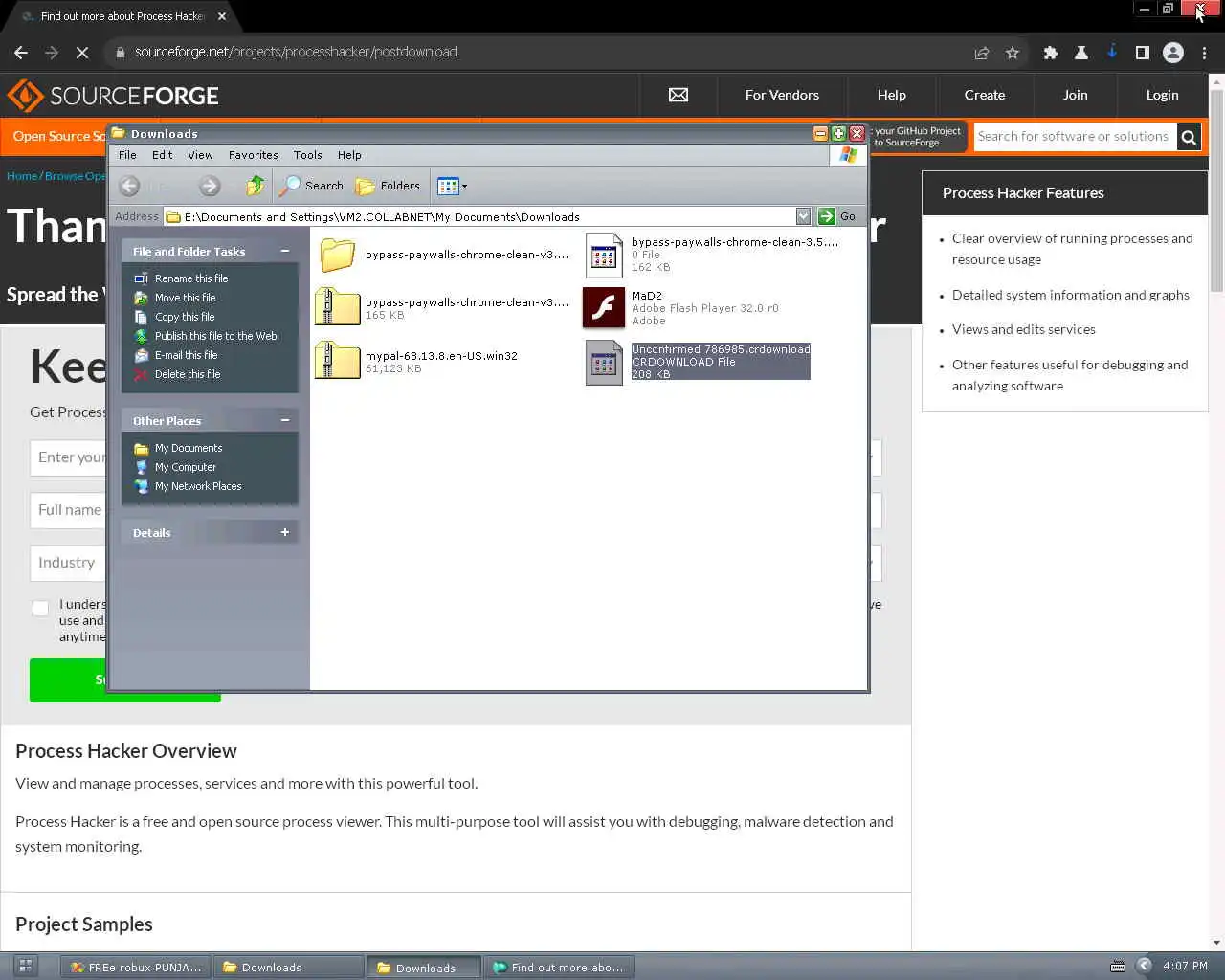Click the Back arrow in Downloads toolbar
Viewport: 1225px width, 980px height.
[x=130, y=187]
